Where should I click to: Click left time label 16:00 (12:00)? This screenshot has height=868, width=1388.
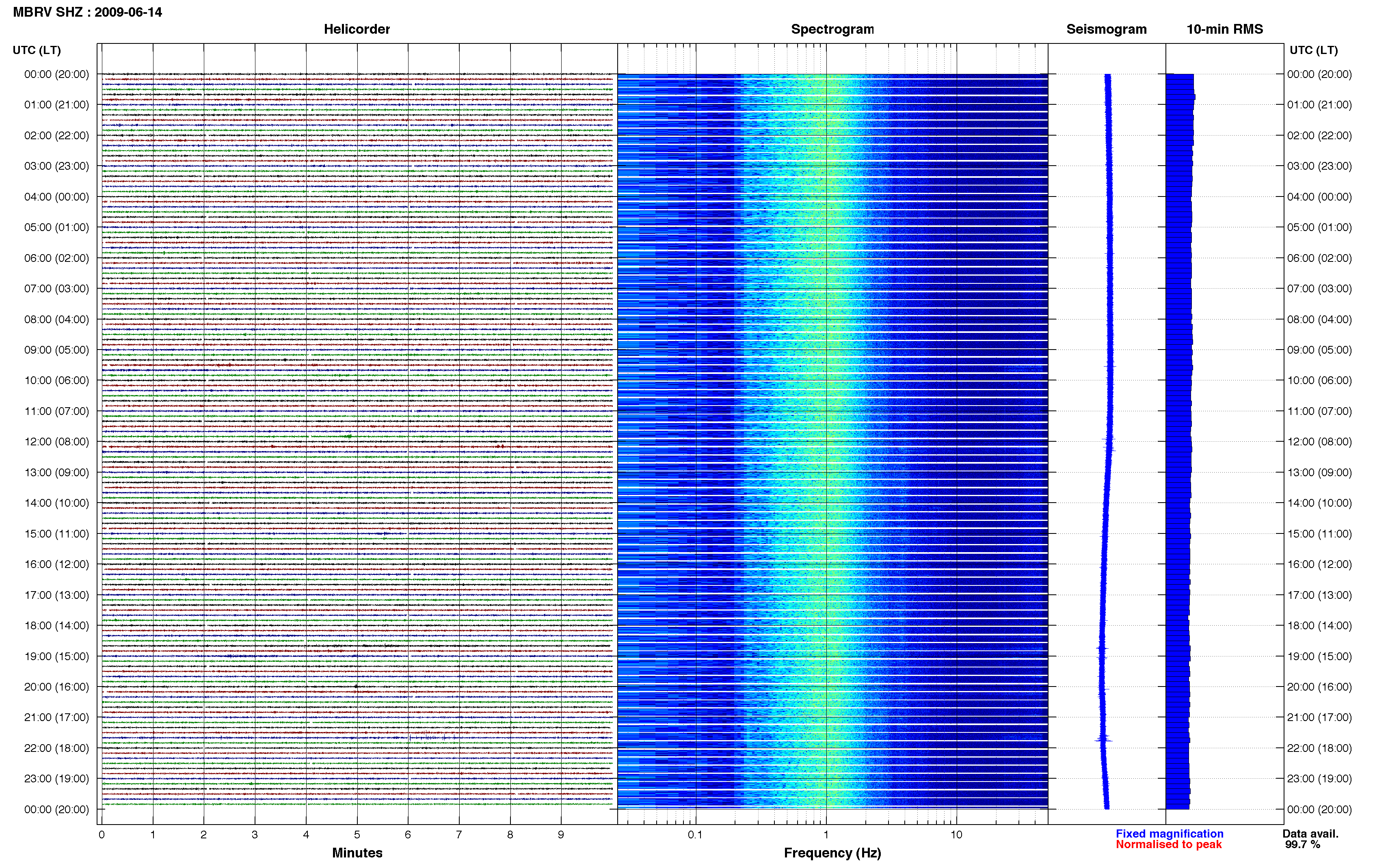(x=56, y=564)
